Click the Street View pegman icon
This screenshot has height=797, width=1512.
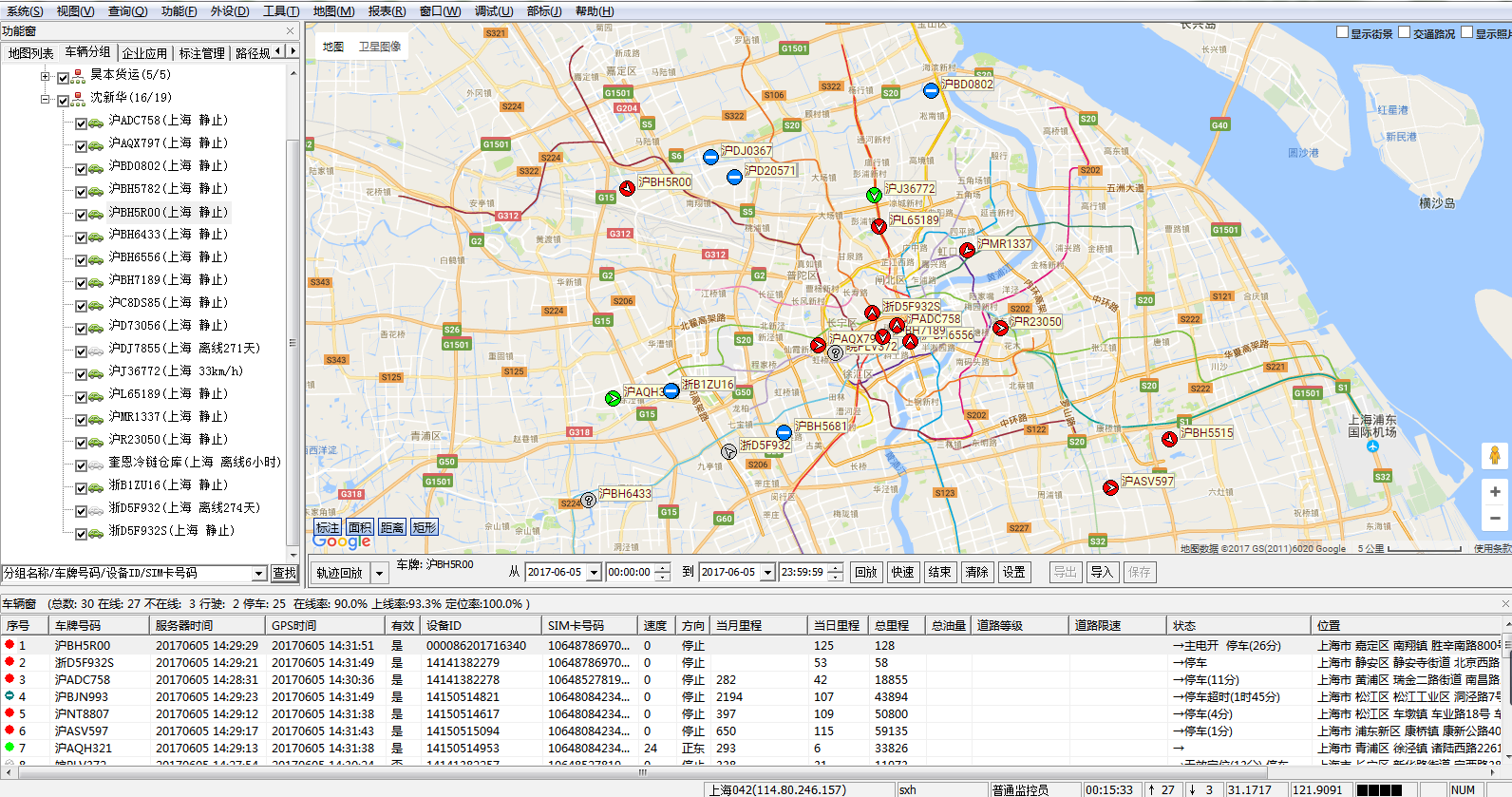(1494, 456)
